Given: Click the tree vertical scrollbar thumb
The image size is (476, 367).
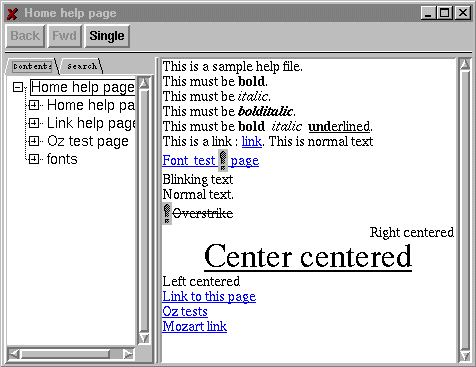Looking at the screenshot, I should pyautogui.click(x=144, y=211).
